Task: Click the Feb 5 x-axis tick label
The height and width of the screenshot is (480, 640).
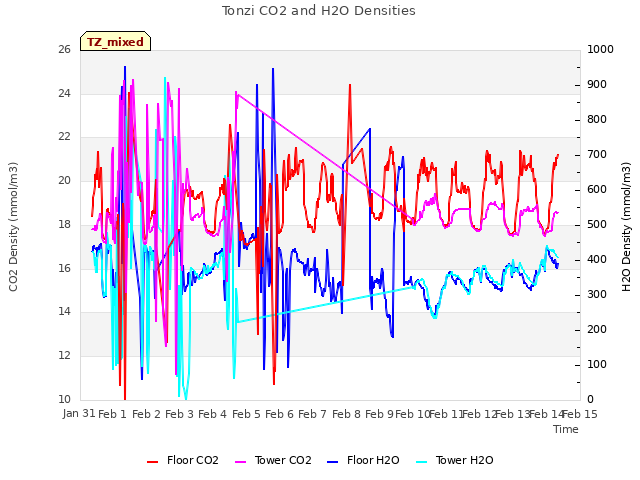Action: (246, 414)
